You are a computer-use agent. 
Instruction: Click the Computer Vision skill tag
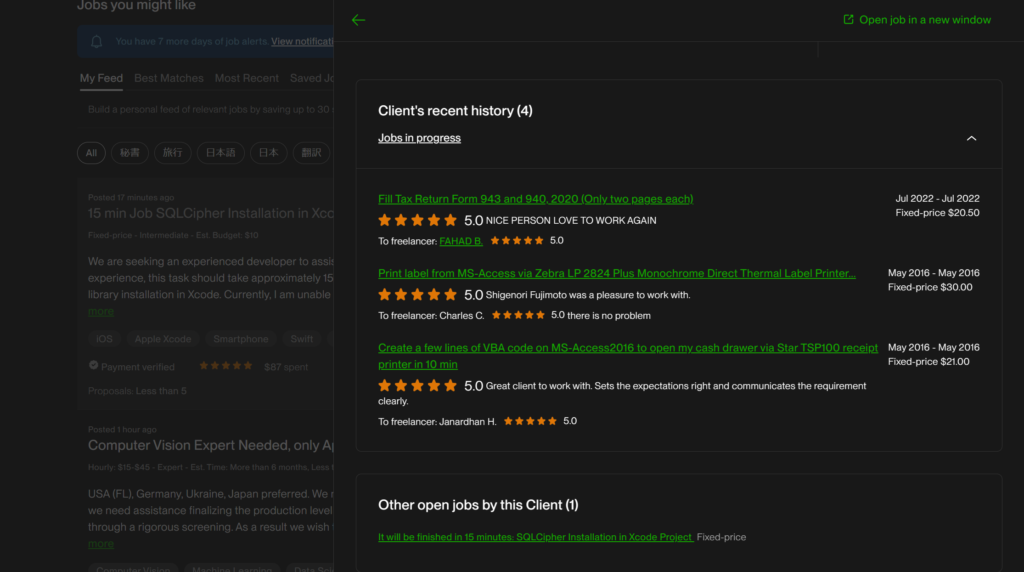[133, 568]
